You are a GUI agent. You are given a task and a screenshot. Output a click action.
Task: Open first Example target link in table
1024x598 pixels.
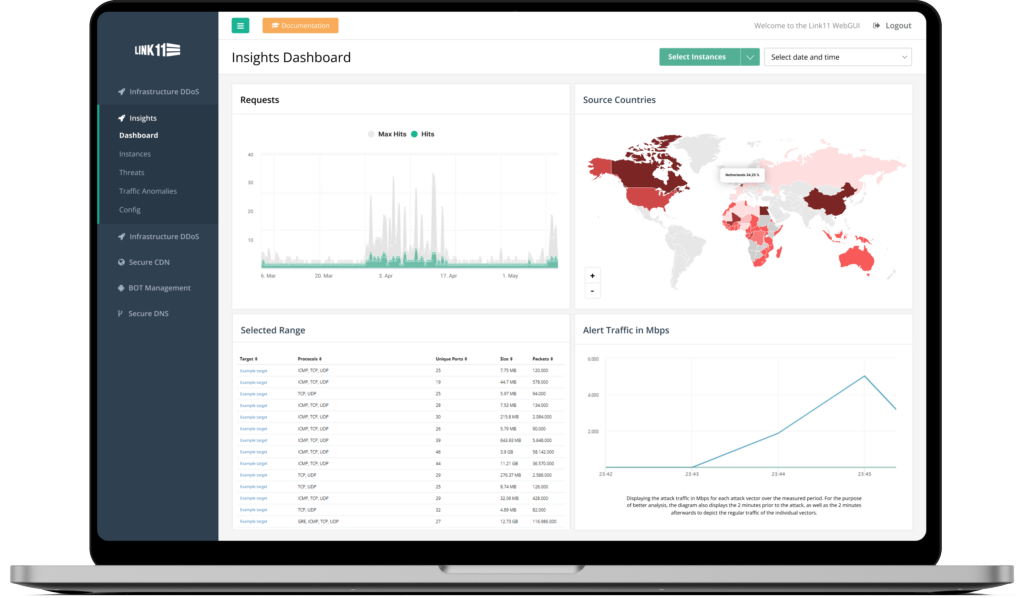point(253,371)
